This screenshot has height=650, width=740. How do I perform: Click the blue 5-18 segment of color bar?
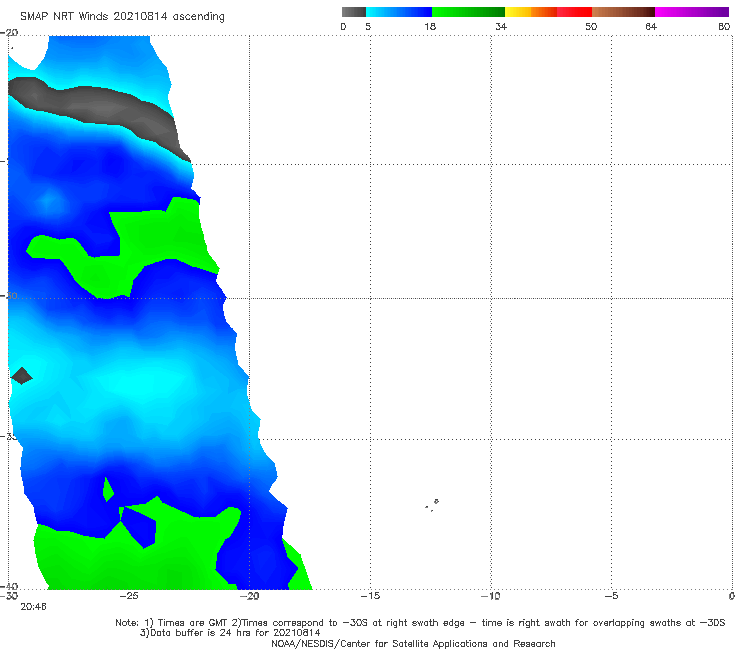(399, 12)
